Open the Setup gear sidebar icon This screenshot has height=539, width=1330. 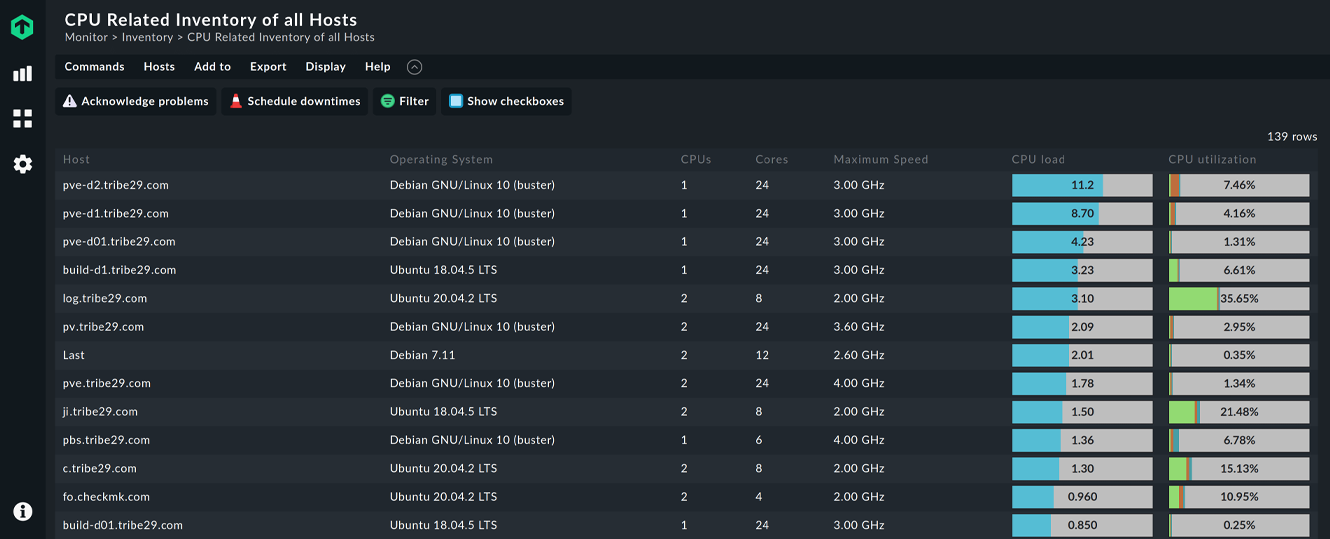pos(22,164)
